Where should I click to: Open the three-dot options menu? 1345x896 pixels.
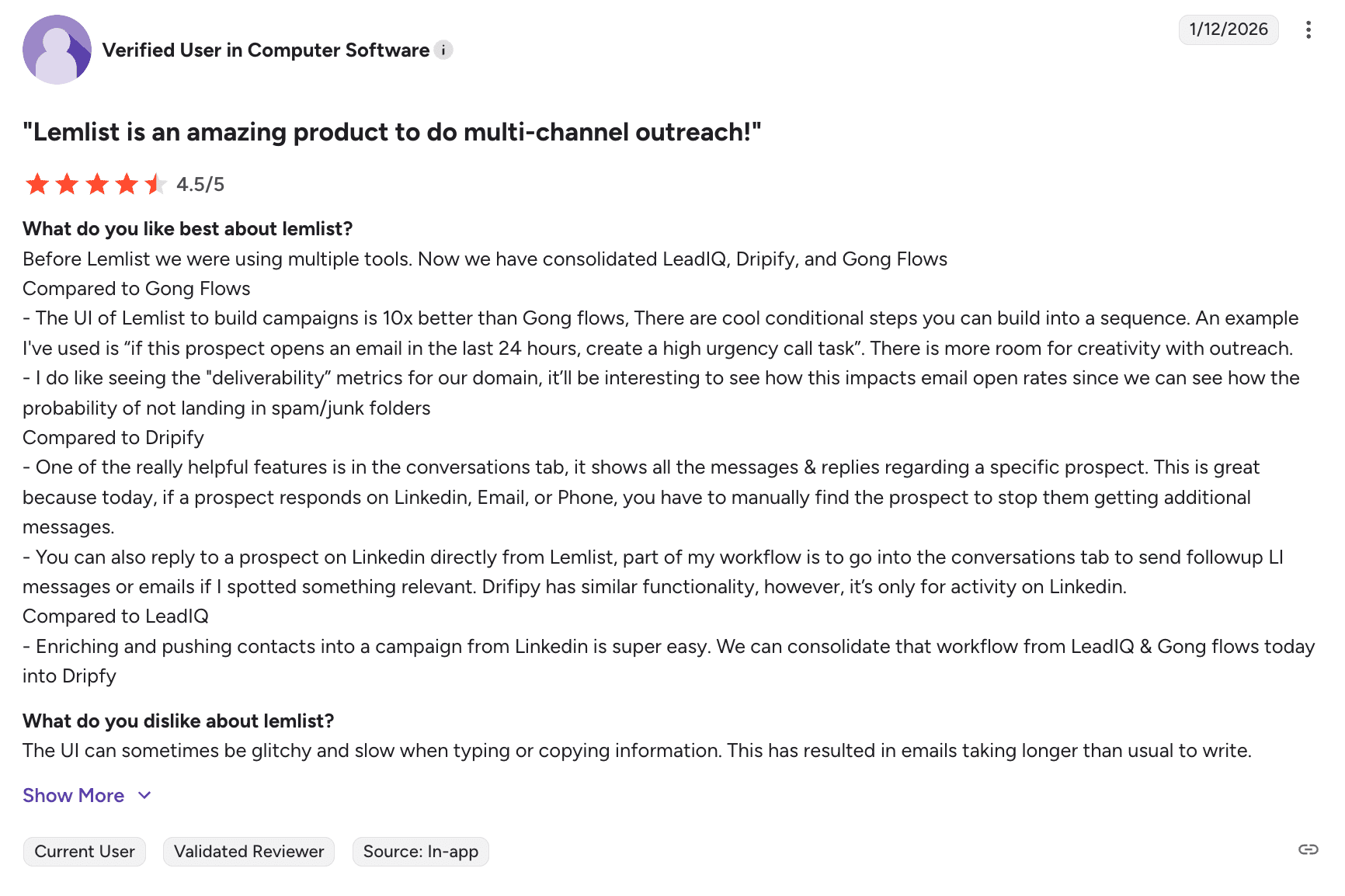(1309, 30)
